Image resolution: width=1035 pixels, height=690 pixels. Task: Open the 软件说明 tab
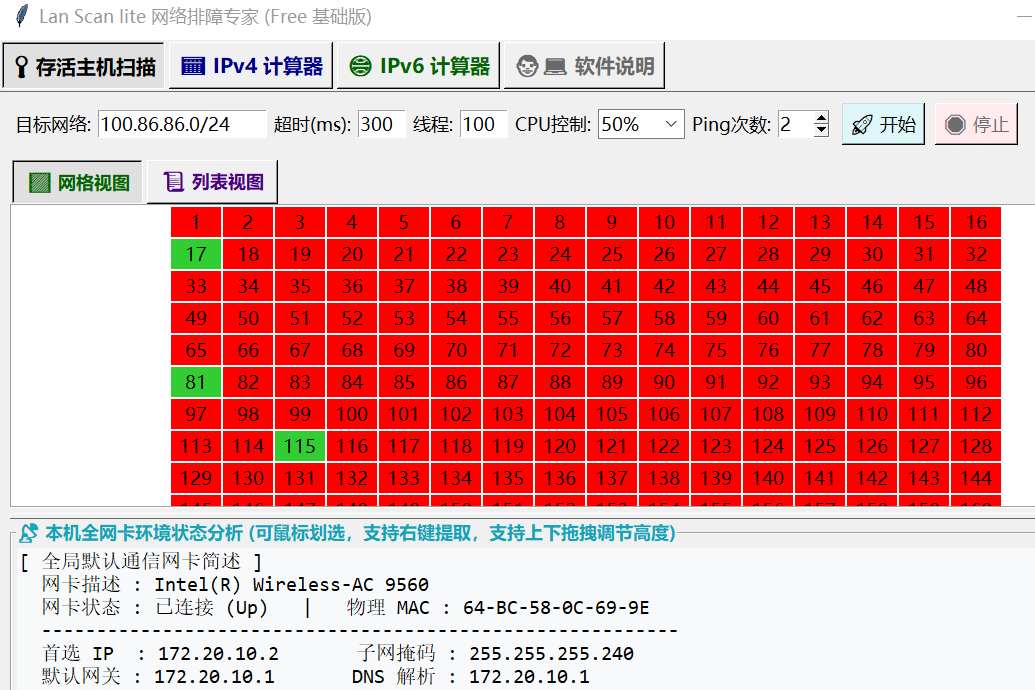pos(584,66)
